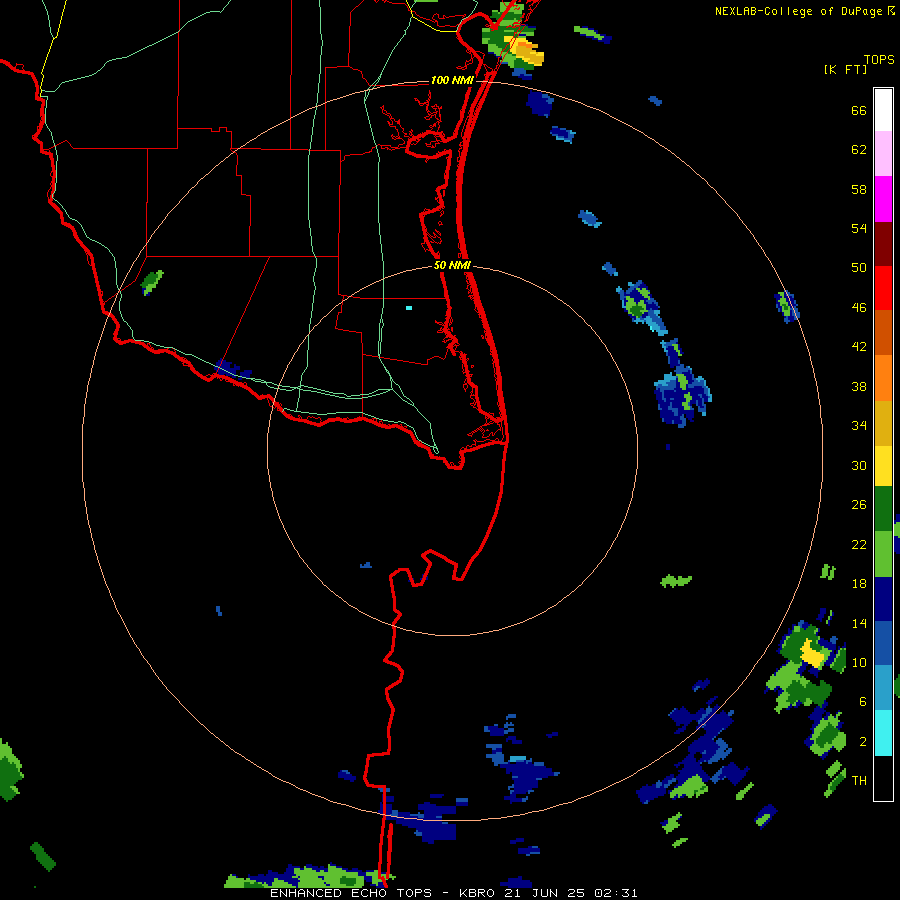Click the 100 NMI range ring label
The width and height of the screenshot is (900, 900).
coord(452,80)
